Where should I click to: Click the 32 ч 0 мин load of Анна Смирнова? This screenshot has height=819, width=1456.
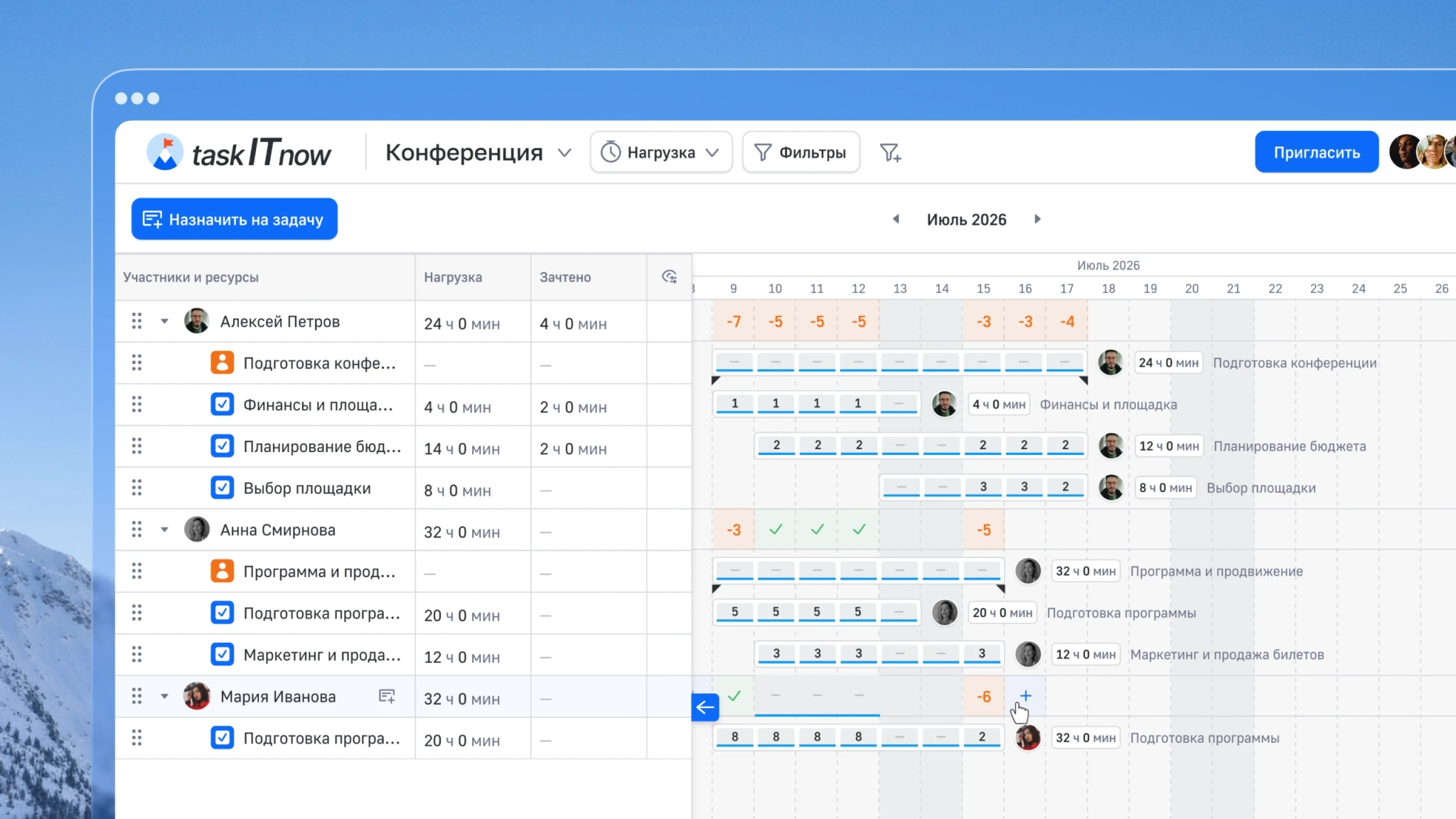coord(461,532)
